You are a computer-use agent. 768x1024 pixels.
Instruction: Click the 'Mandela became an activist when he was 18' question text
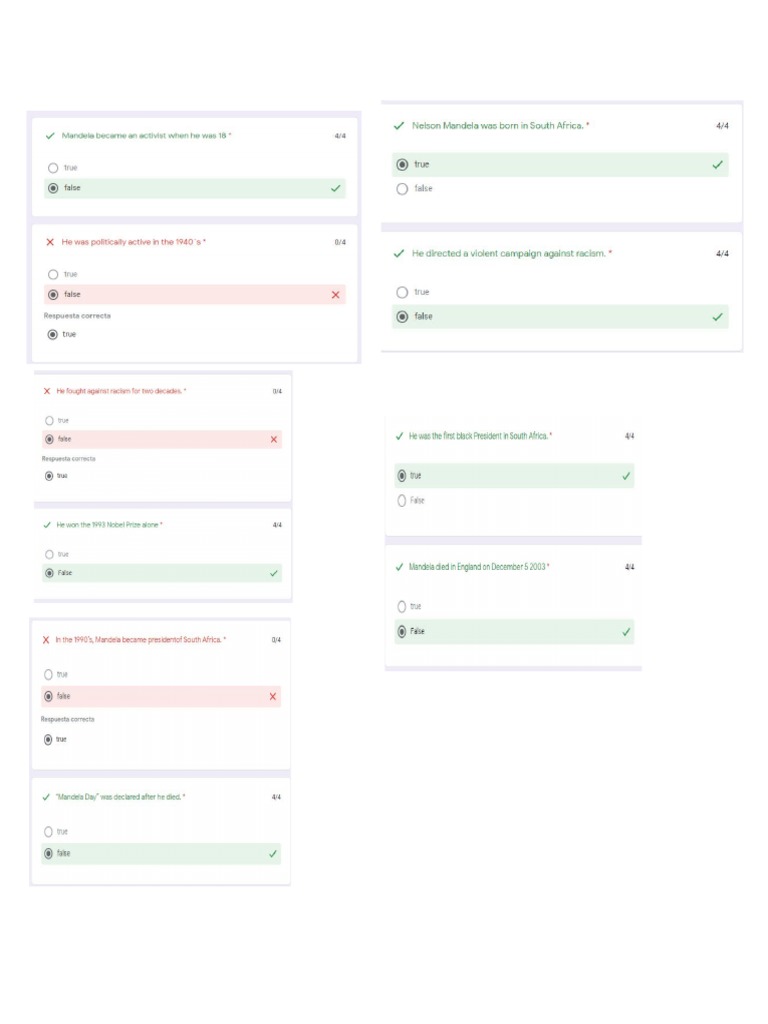point(146,136)
